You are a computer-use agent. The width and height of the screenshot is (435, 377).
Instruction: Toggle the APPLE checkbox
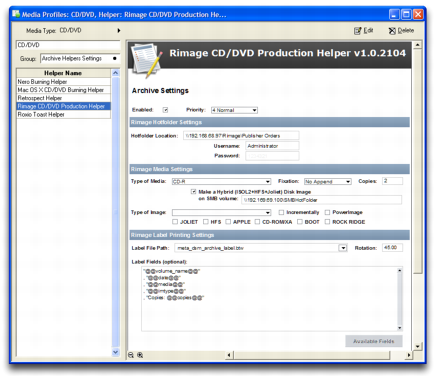[228, 222]
